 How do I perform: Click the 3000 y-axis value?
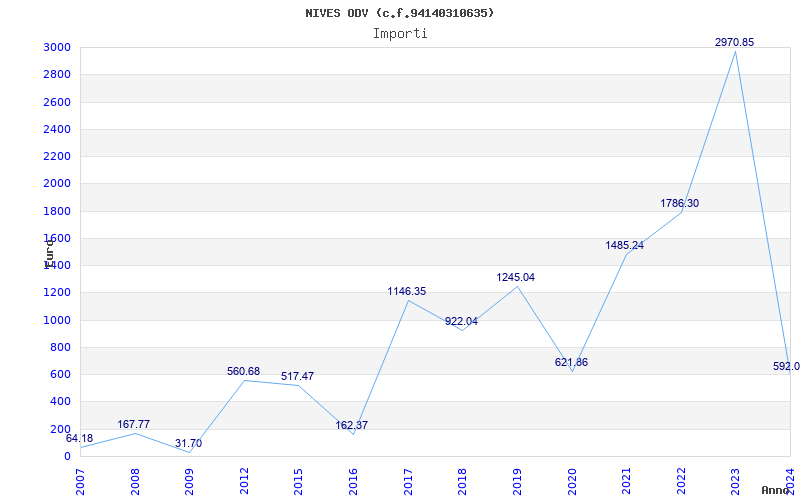click(x=57, y=47)
